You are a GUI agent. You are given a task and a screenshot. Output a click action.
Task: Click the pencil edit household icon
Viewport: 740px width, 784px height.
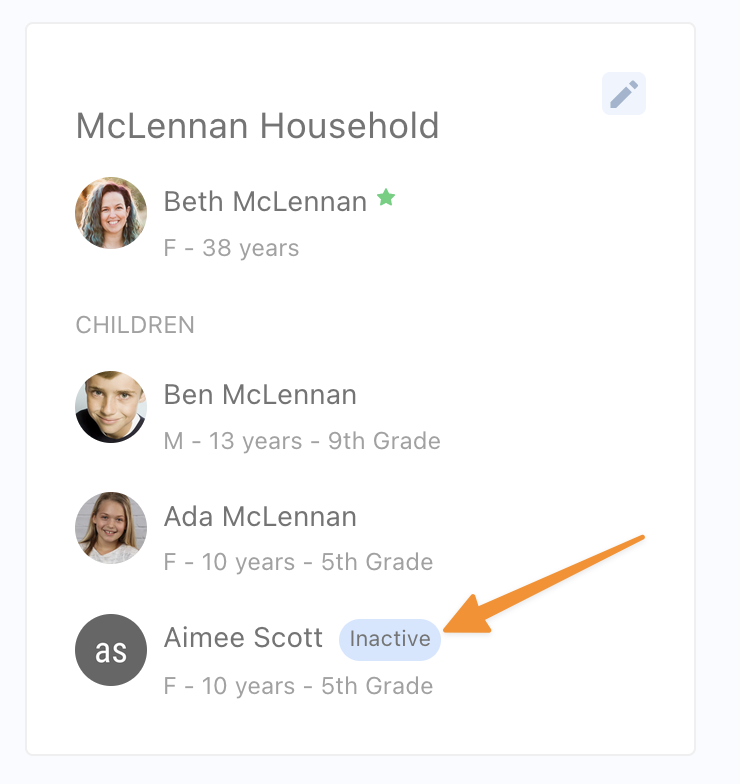pos(624,95)
